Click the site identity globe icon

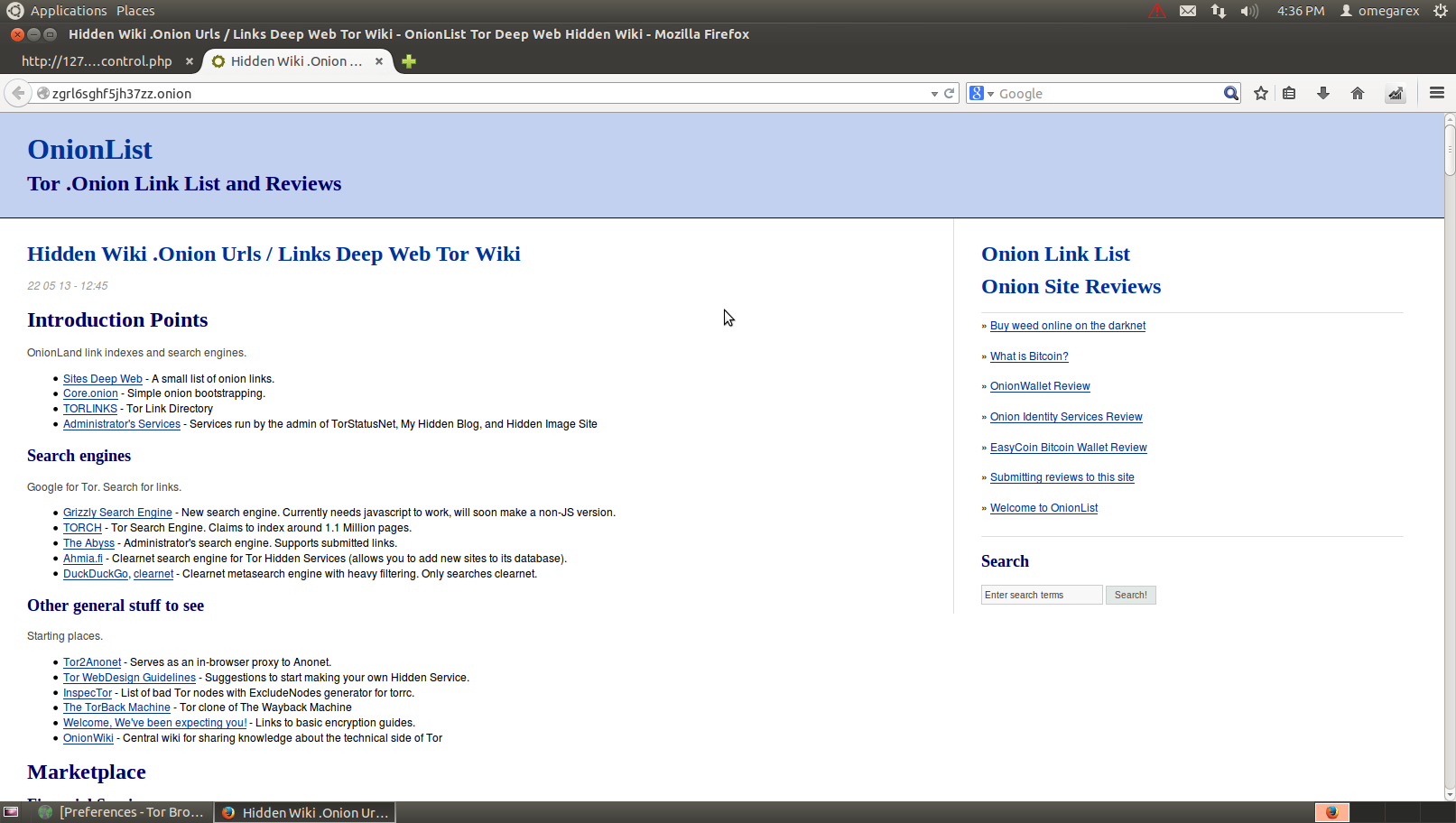[x=42, y=93]
